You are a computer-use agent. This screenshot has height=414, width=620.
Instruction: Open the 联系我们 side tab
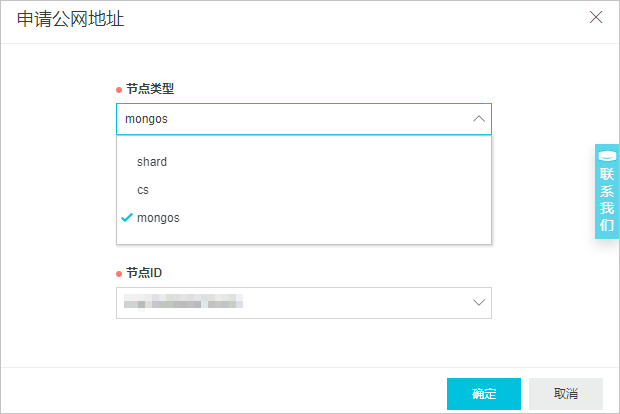coord(607,191)
